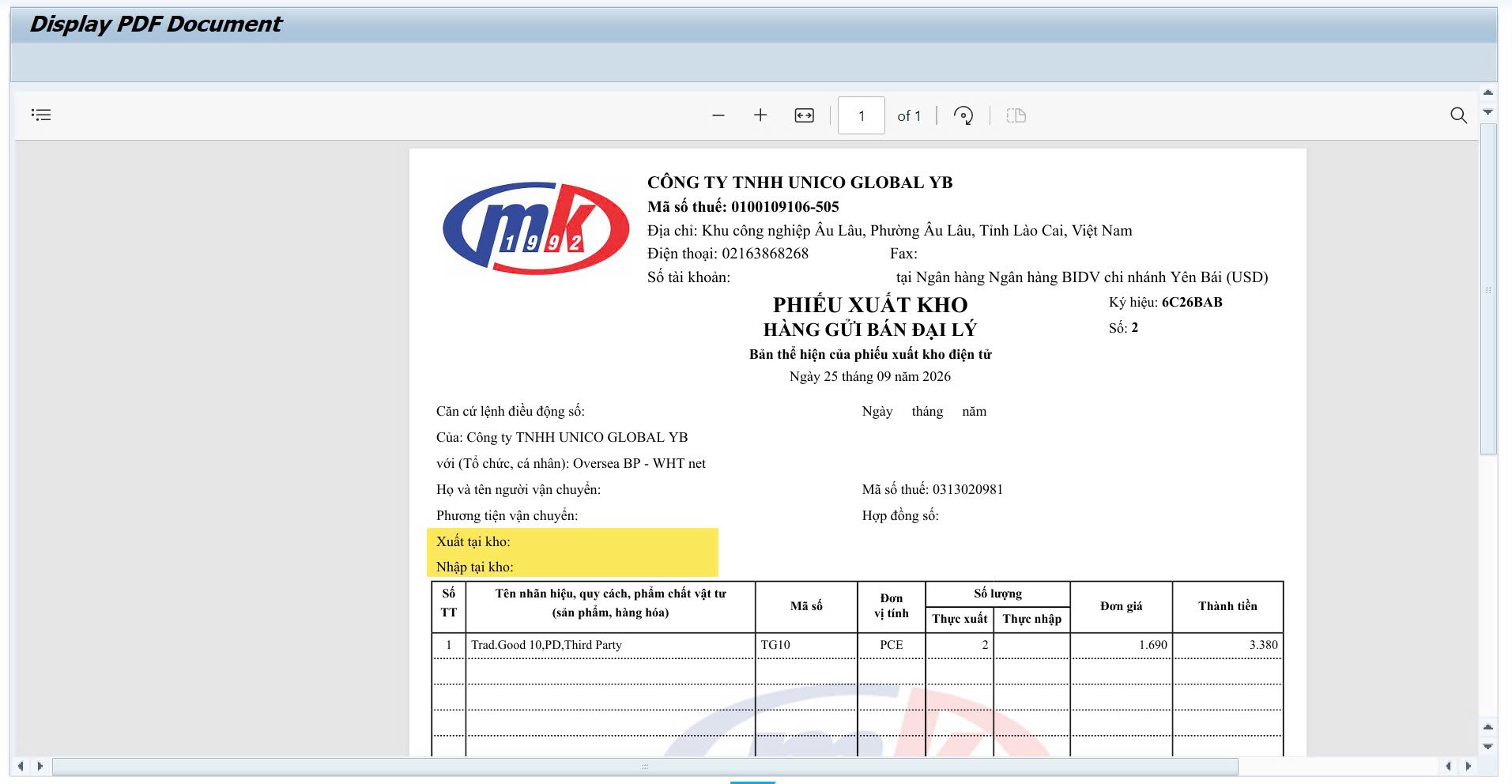Click the 'of 1' page count text
The height and width of the screenshot is (784, 1512).
point(909,116)
